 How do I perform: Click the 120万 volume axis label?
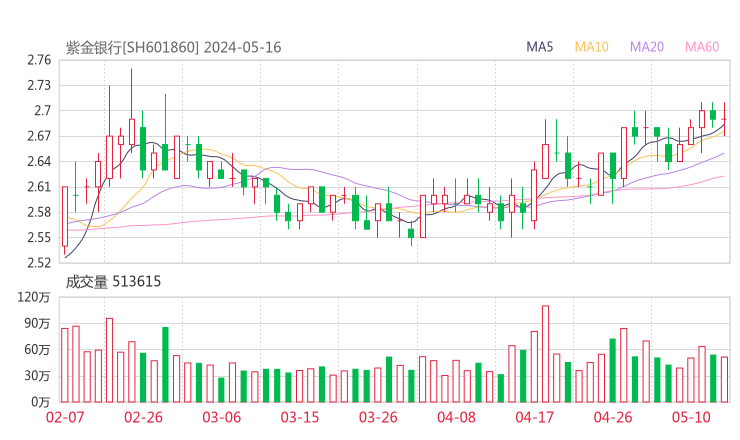[34, 297]
